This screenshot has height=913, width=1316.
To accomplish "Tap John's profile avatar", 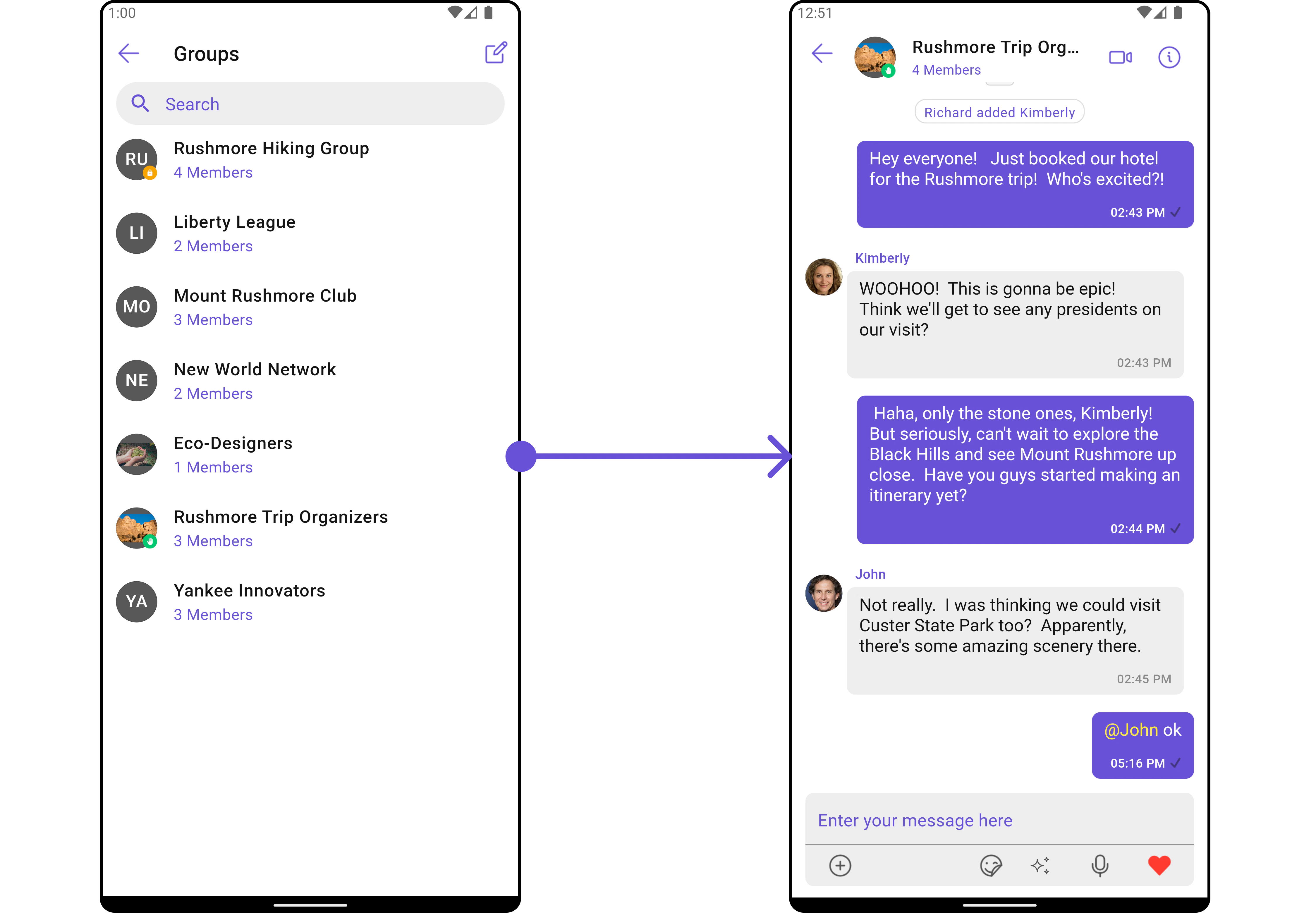I will (823, 593).
